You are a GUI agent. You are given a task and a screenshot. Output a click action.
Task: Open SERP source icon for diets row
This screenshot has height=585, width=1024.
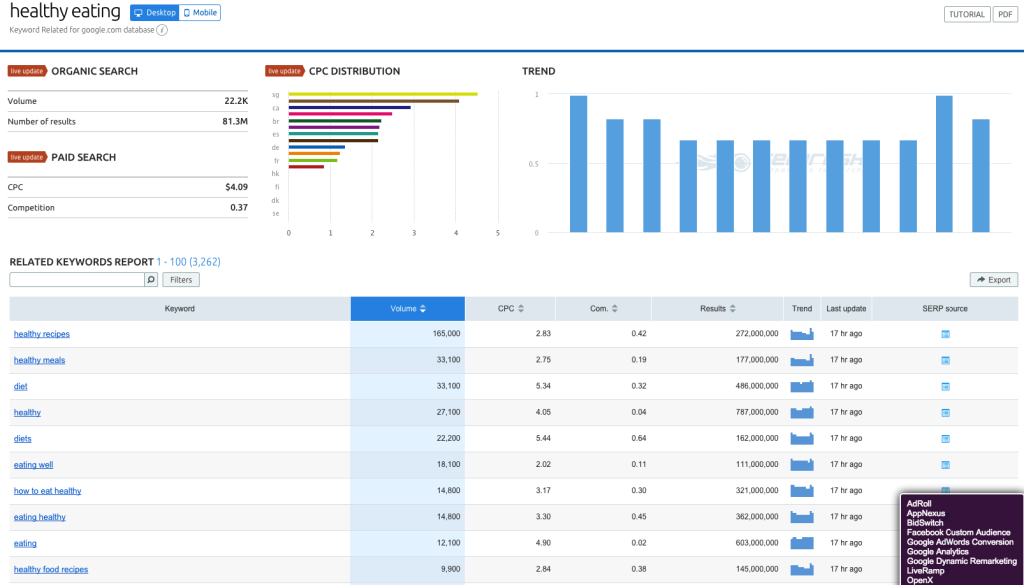tap(945, 439)
